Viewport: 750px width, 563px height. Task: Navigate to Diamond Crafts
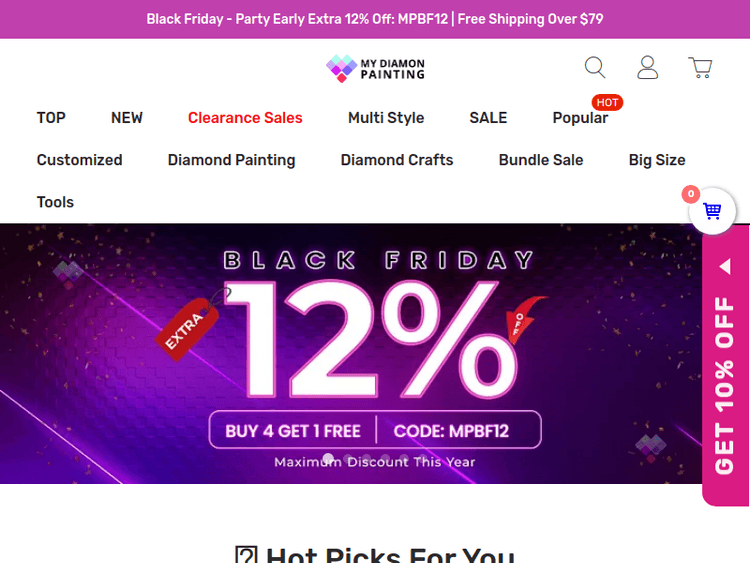(397, 160)
